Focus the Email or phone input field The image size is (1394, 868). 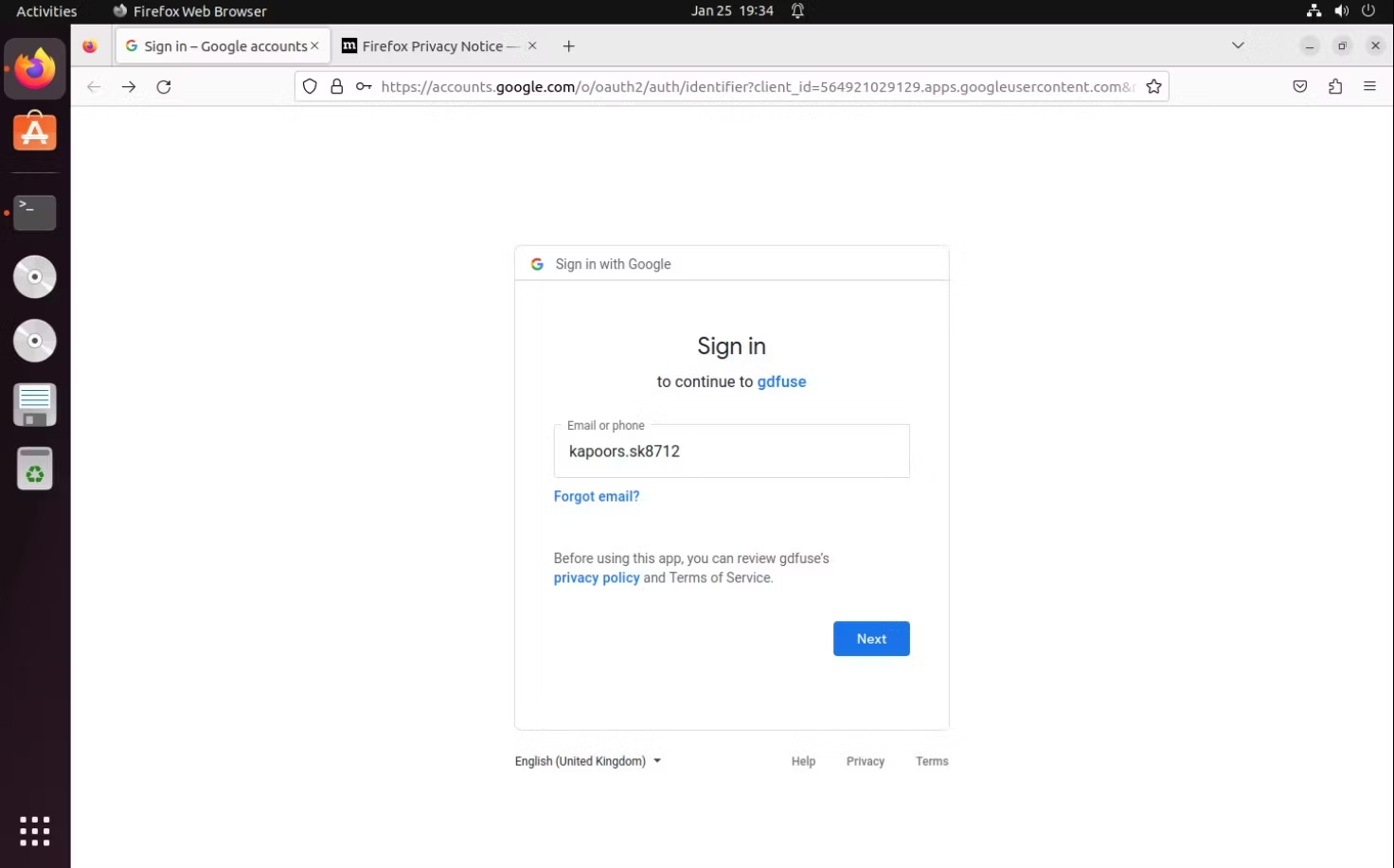tap(731, 452)
